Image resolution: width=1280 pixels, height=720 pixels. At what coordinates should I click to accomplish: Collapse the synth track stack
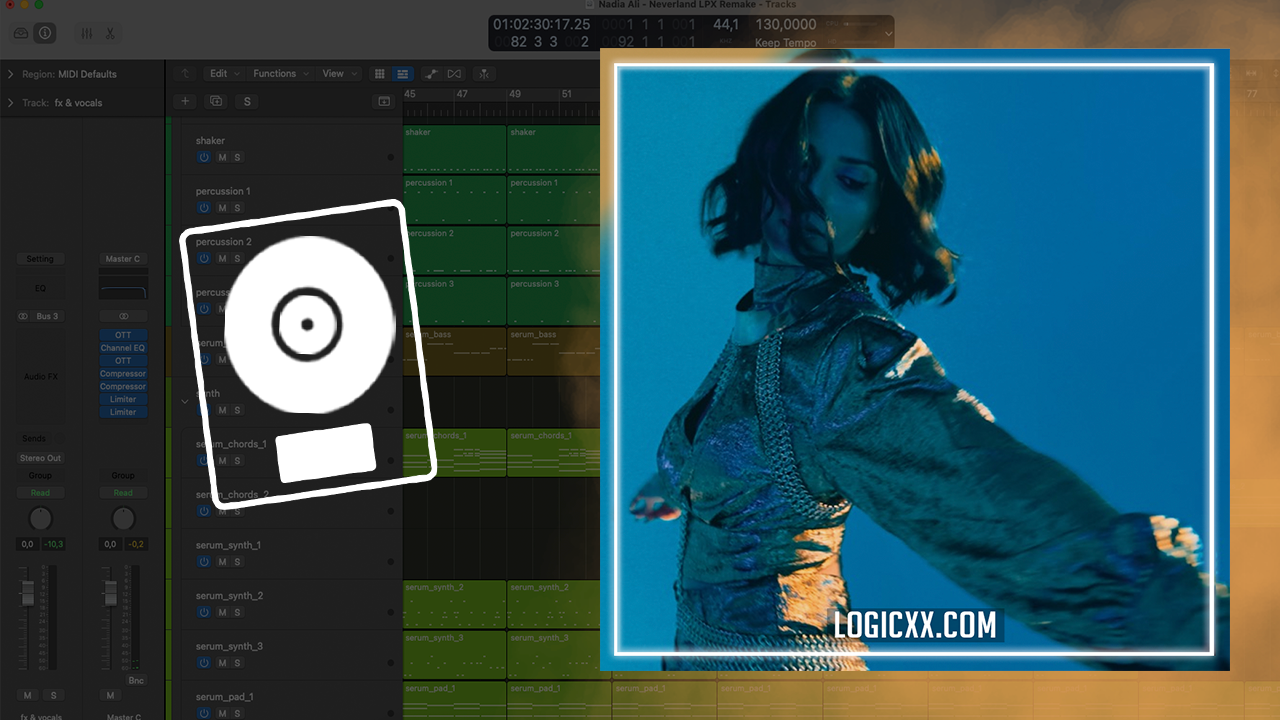click(184, 401)
